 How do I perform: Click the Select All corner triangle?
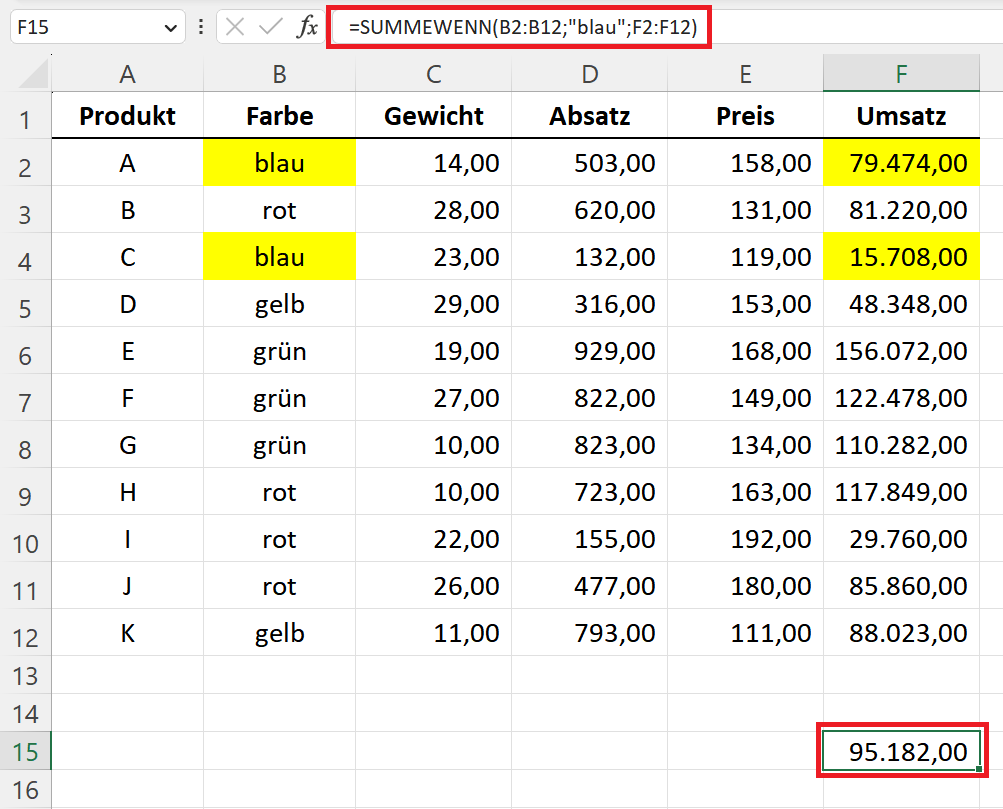35,74
